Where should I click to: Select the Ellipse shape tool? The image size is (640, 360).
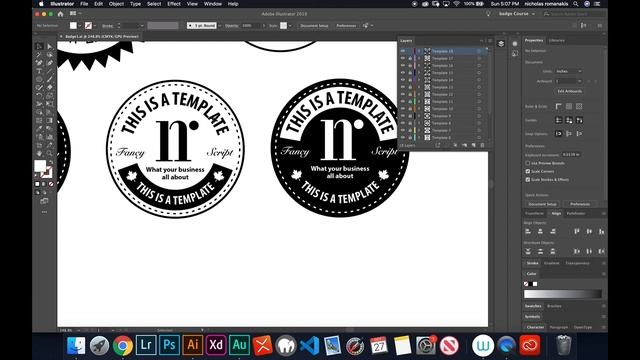40,79
